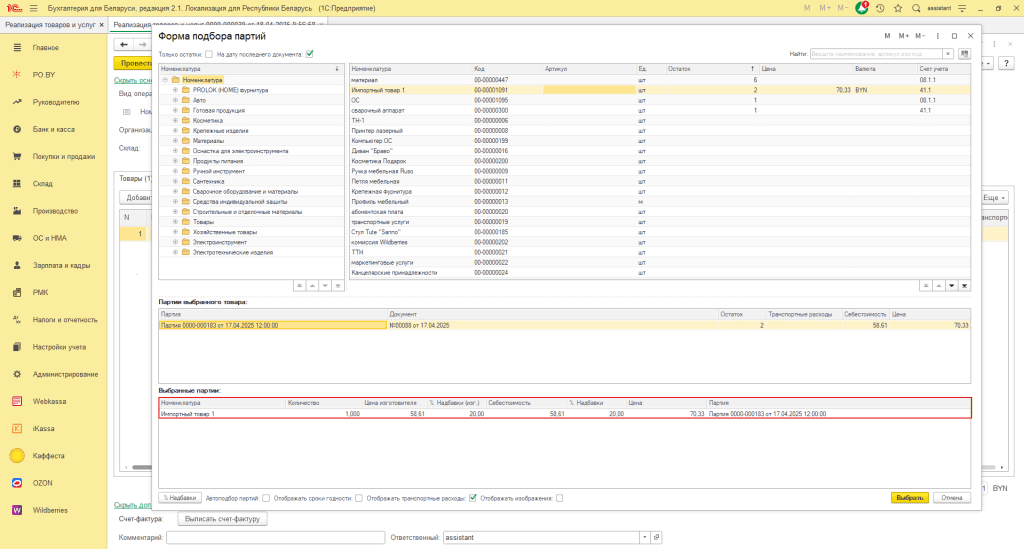Open the Wildberries sidebar icon
The width and height of the screenshot is (1024, 549).
(x=17, y=510)
